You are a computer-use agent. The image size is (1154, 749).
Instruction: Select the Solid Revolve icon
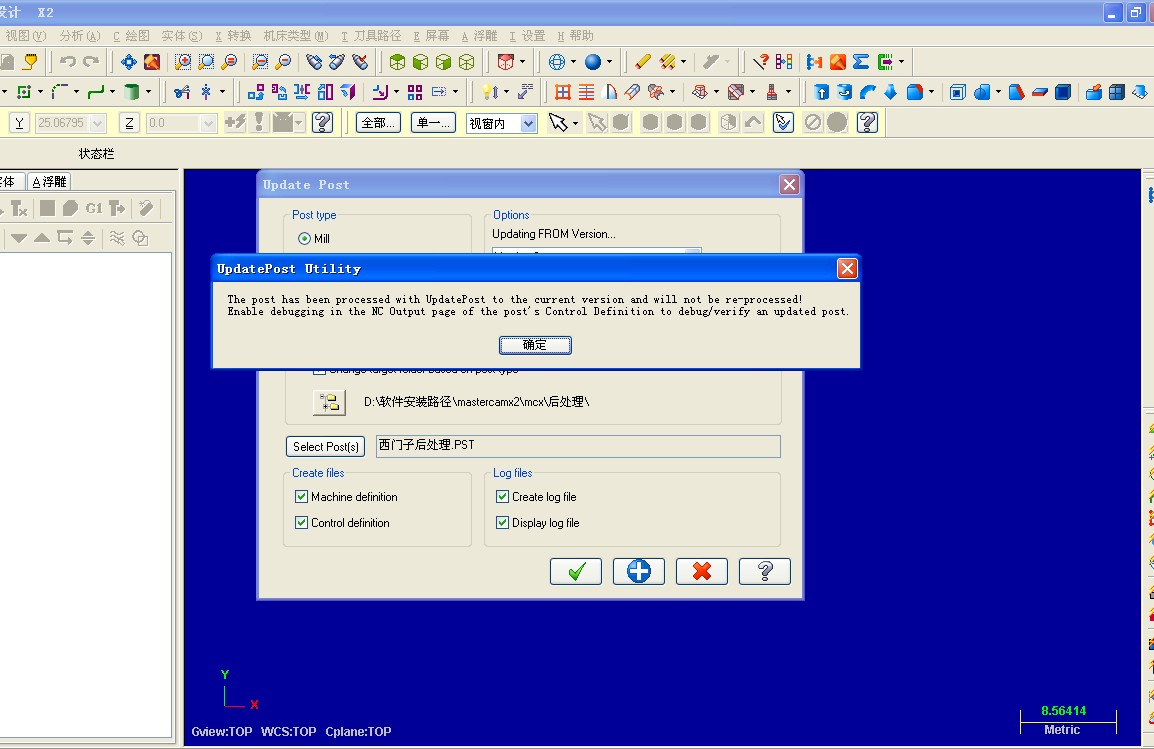click(845, 92)
